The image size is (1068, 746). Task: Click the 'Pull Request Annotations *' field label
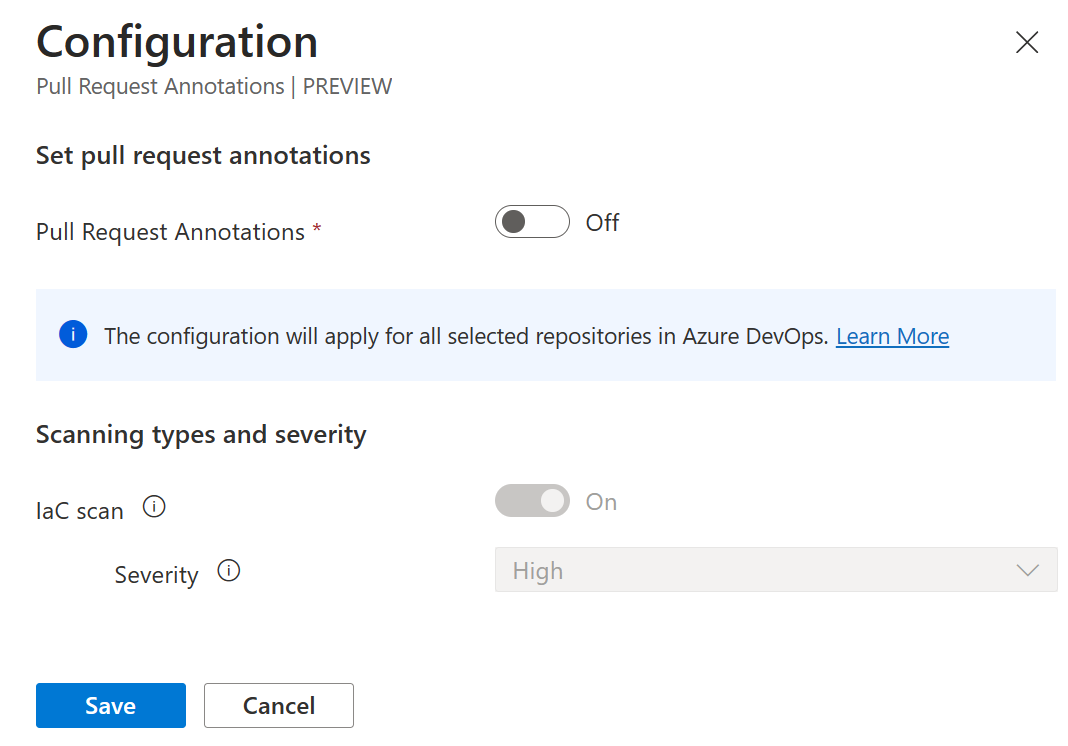[x=178, y=232]
